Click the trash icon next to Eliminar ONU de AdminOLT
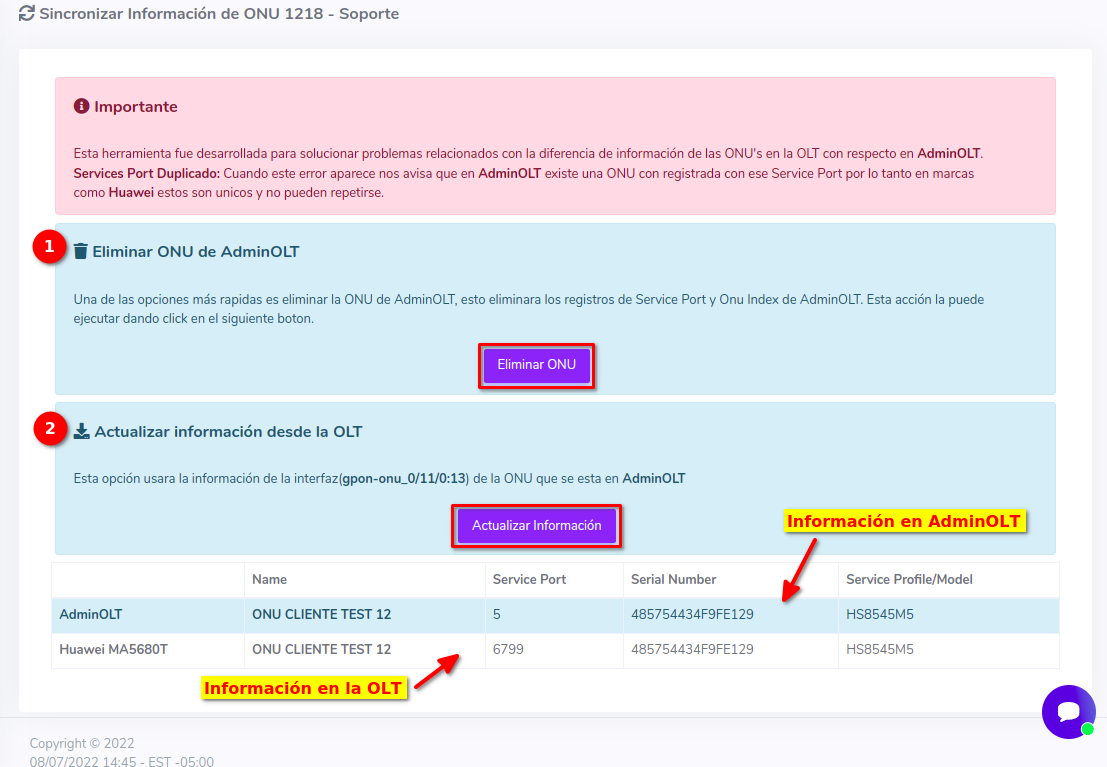The width and height of the screenshot is (1107, 767). (x=81, y=252)
